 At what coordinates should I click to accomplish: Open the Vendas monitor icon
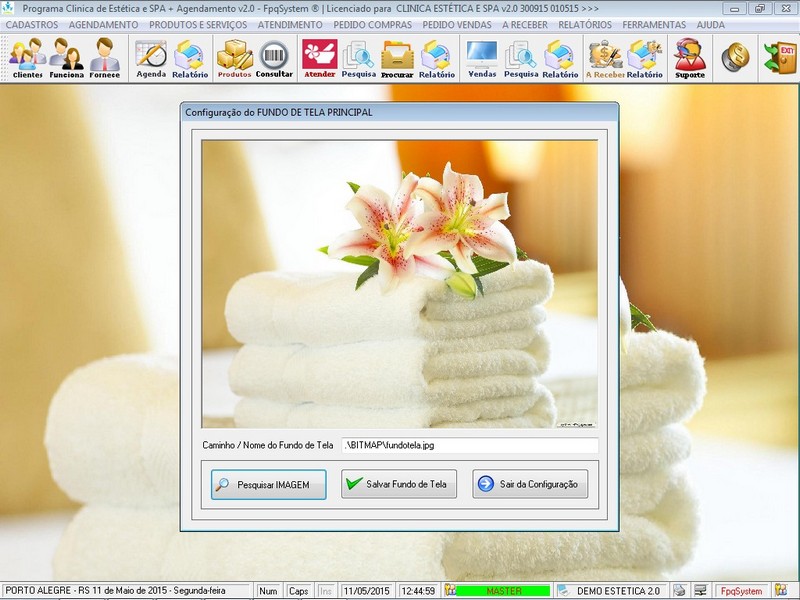click(x=482, y=59)
